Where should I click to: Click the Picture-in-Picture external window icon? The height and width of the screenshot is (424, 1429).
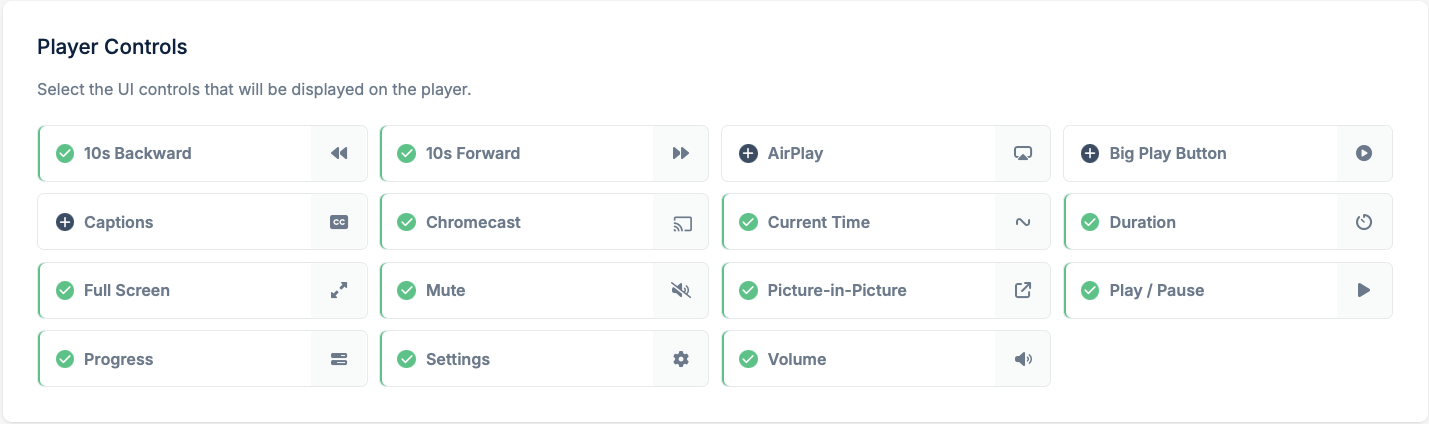tap(1023, 290)
